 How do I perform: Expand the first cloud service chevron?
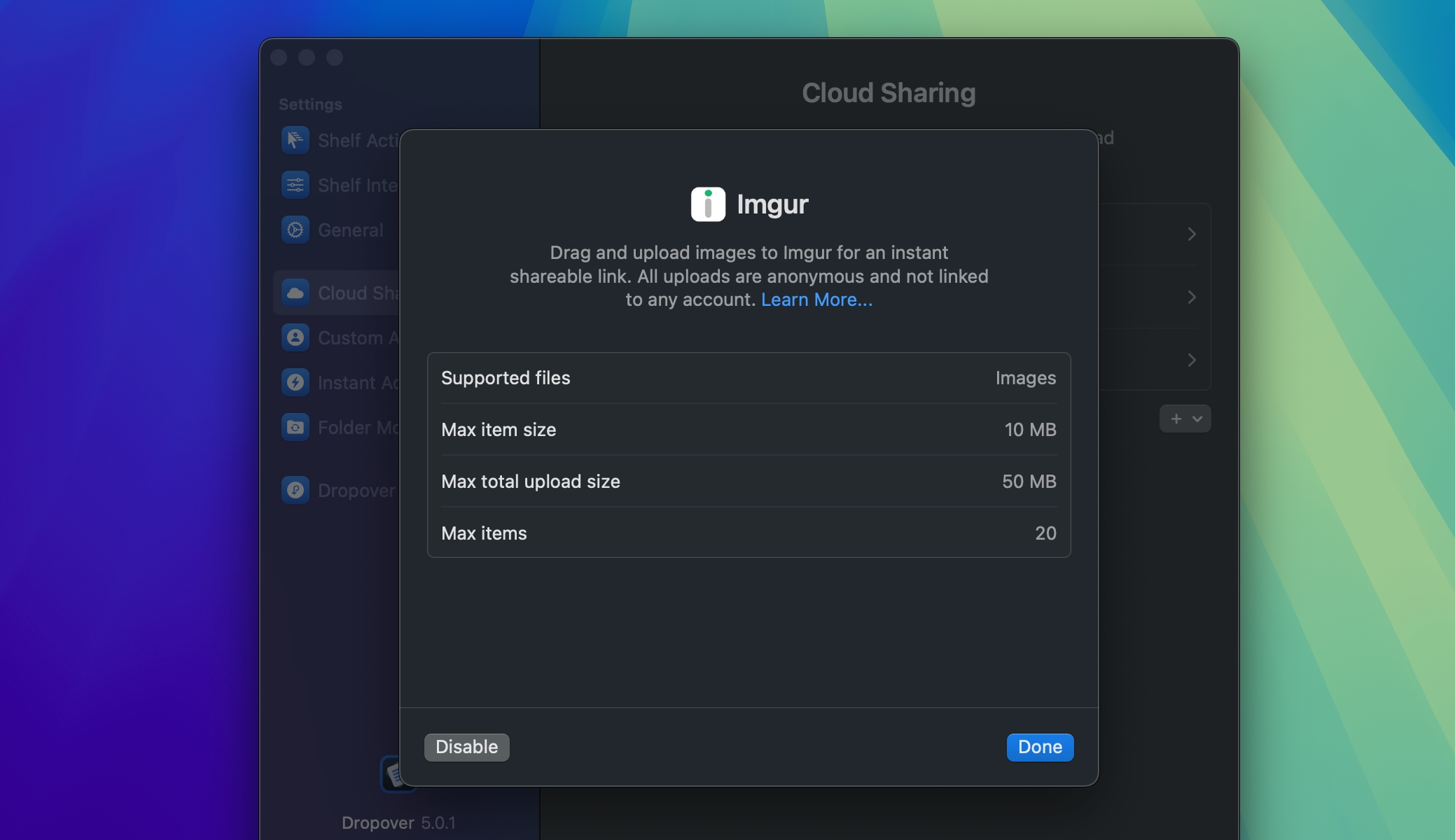click(1192, 234)
